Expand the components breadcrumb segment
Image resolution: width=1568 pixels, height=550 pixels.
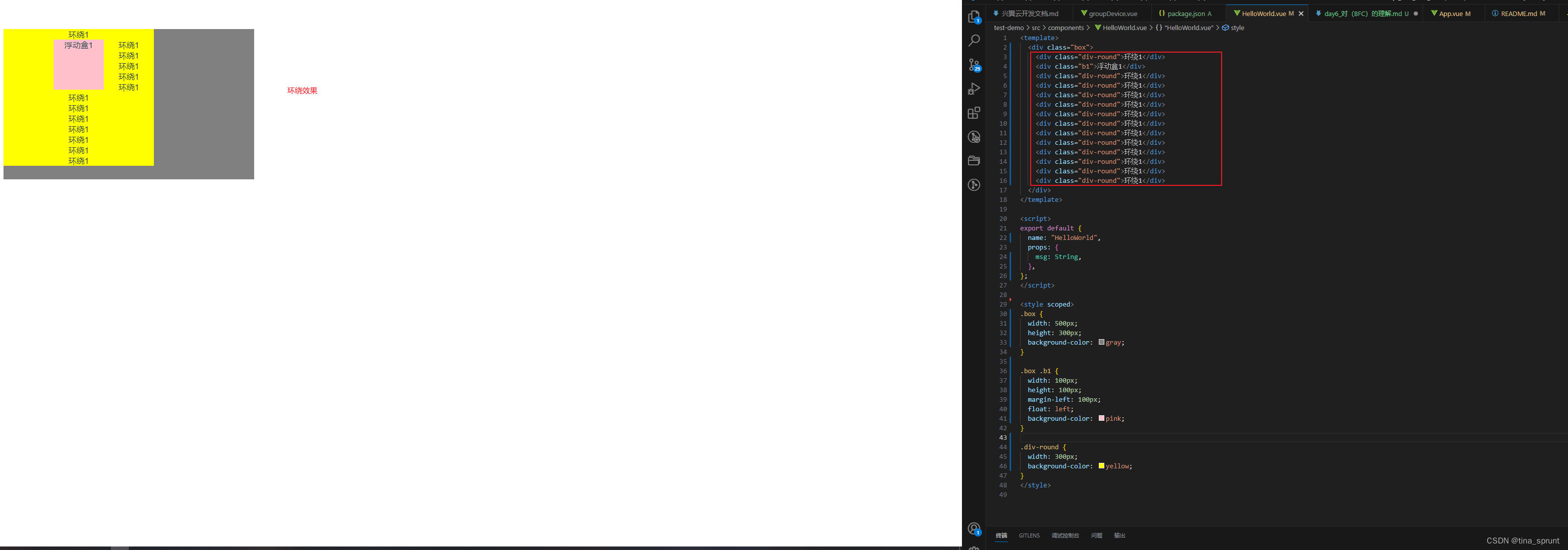1065,28
